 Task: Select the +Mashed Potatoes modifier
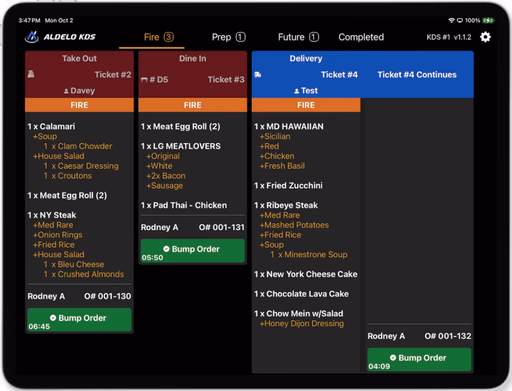click(x=294, y=225)
